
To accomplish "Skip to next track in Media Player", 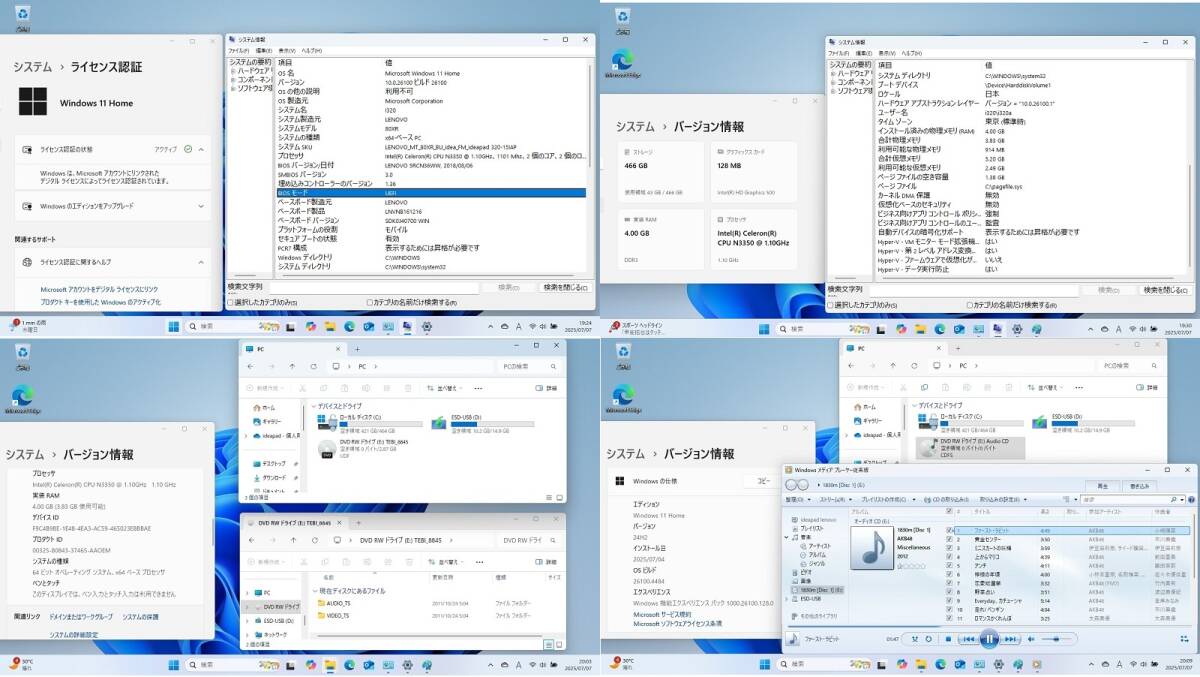I will [1009, 639].
